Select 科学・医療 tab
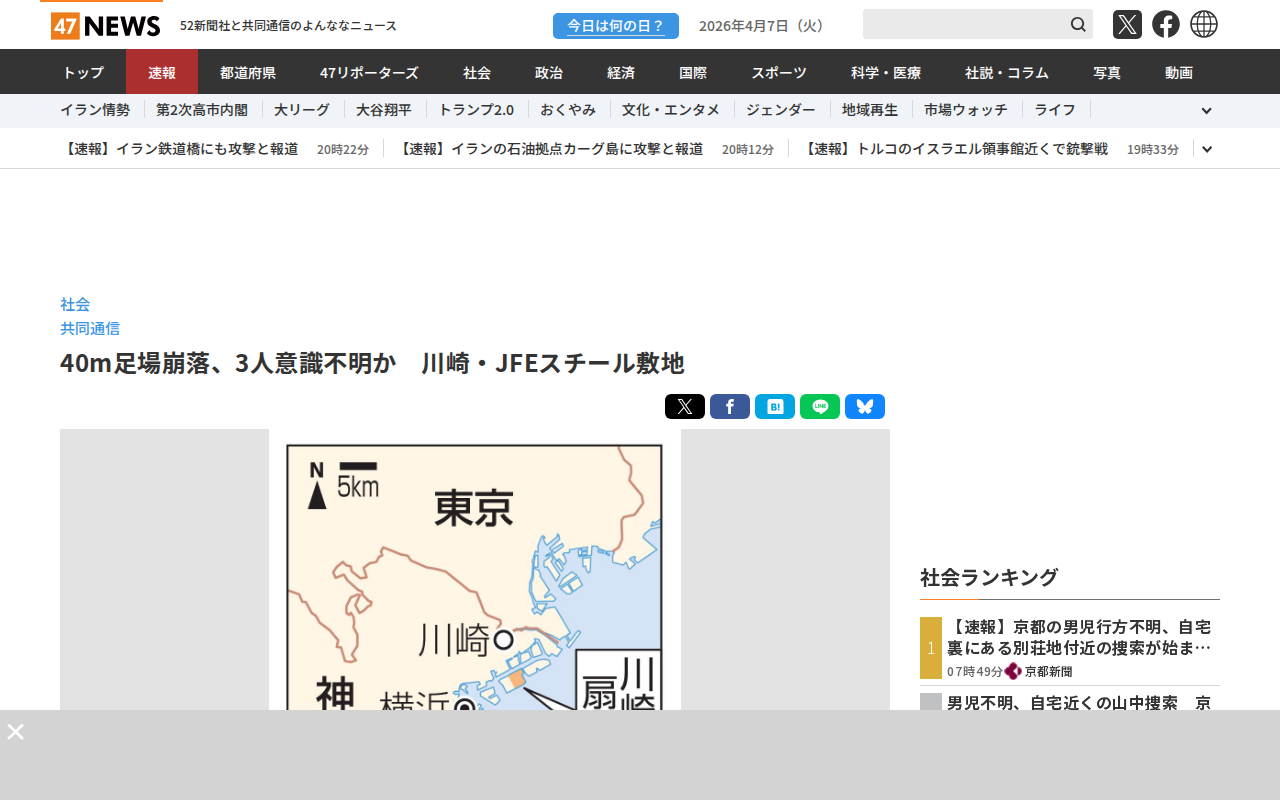This screenshot has width=1280, height=800. pyautogui.click(x=886, y=72)
